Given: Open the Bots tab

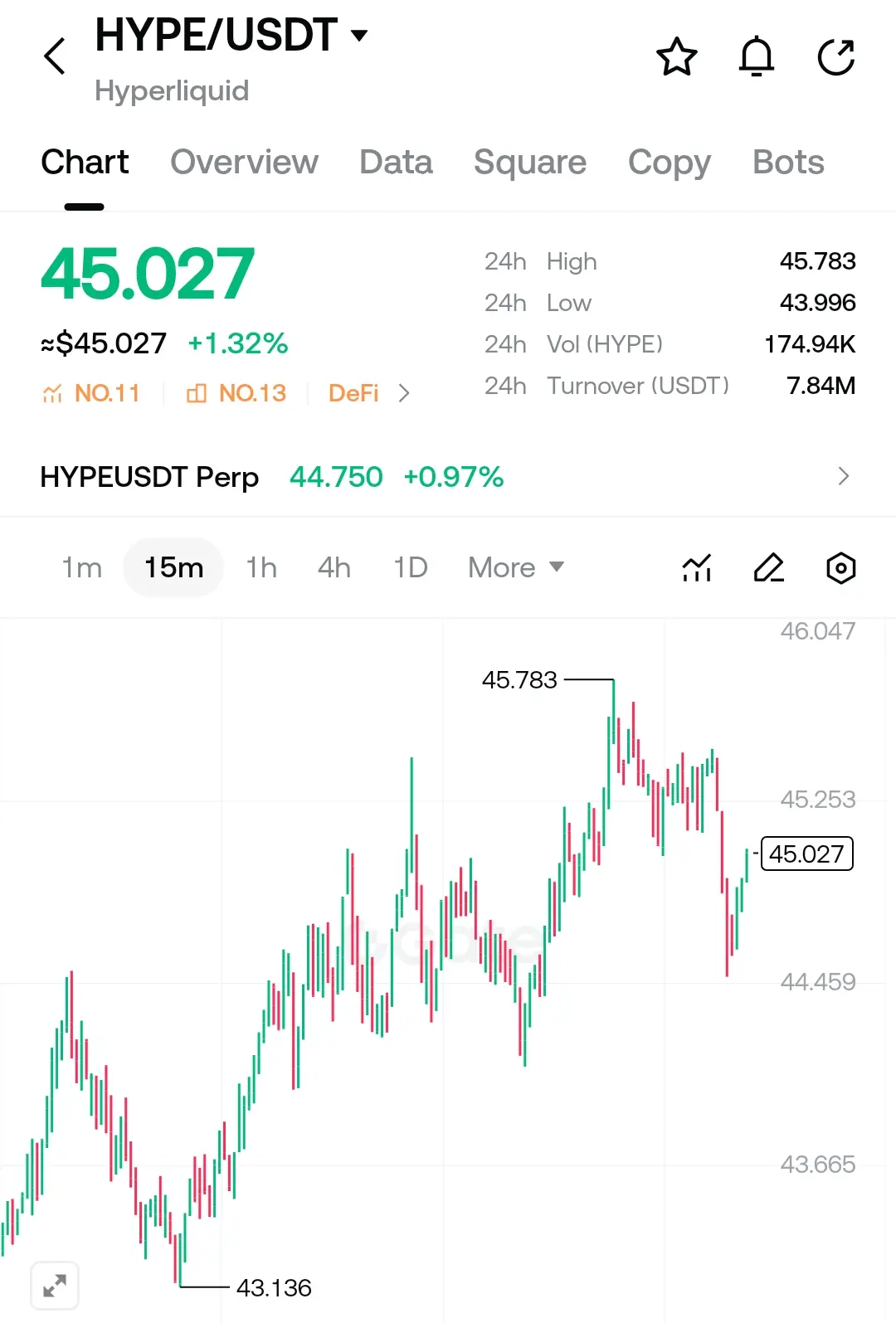Looking at the screenshot, I should click(x=789, y=163).
